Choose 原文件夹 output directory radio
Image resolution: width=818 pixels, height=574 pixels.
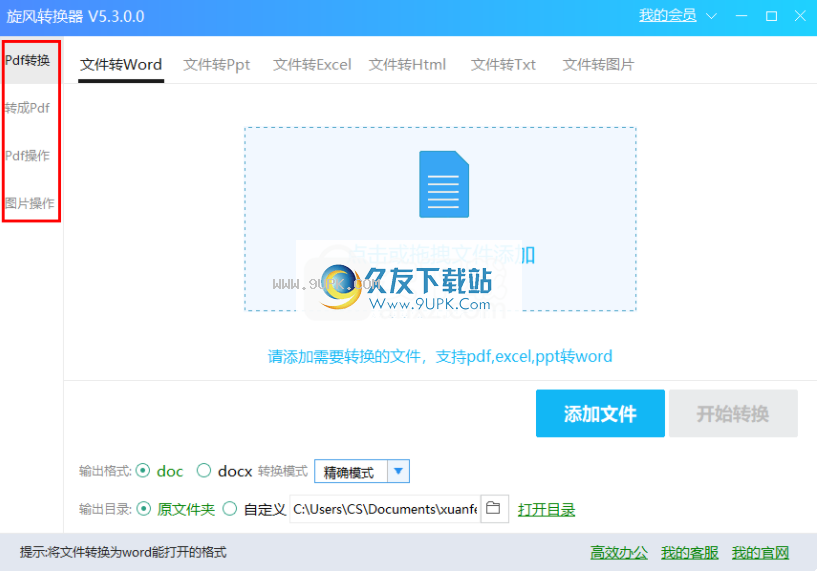click(143, 509)
